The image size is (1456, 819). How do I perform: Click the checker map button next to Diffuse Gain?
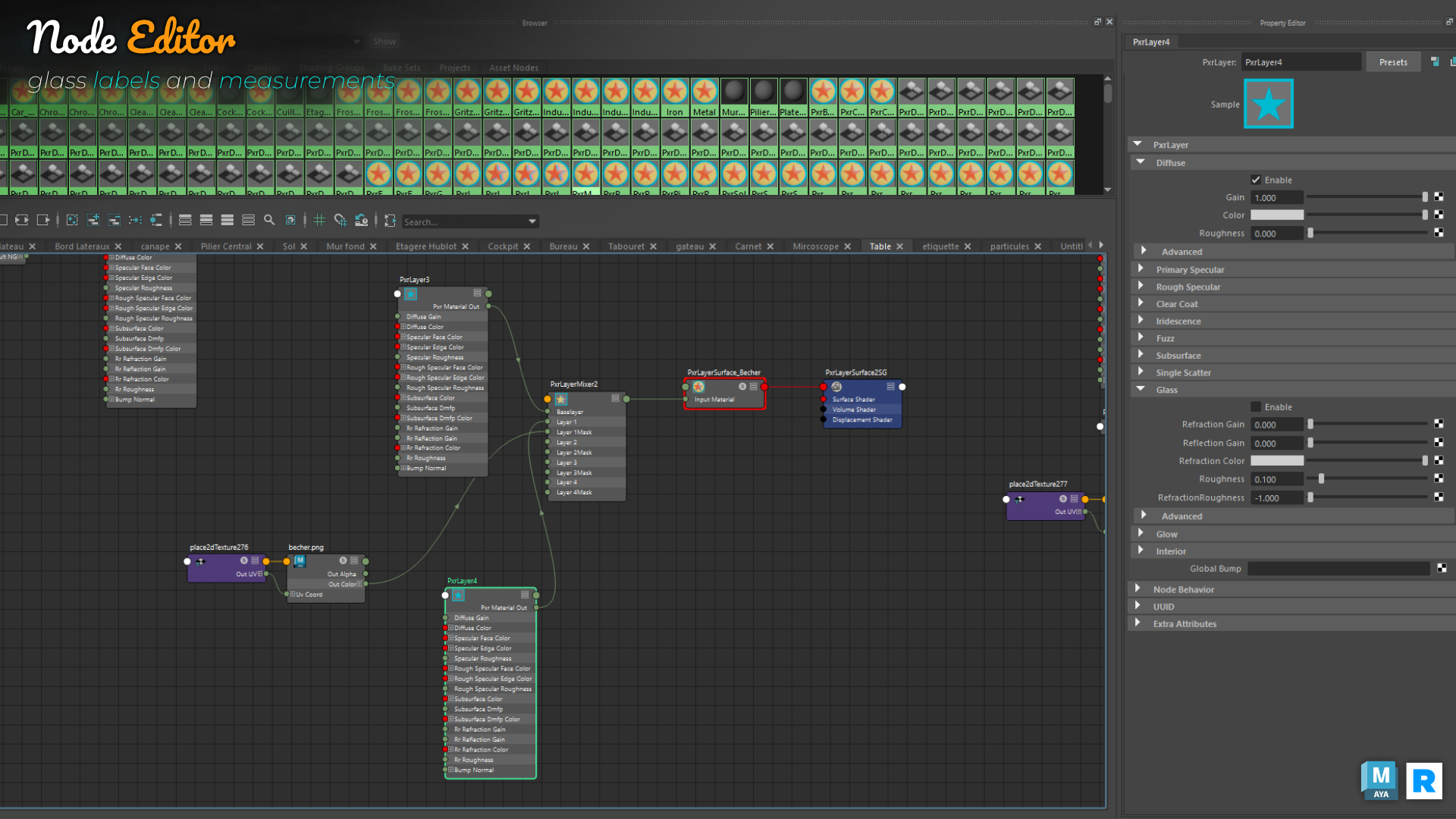pyautogui.click(x=1439, y=197)
